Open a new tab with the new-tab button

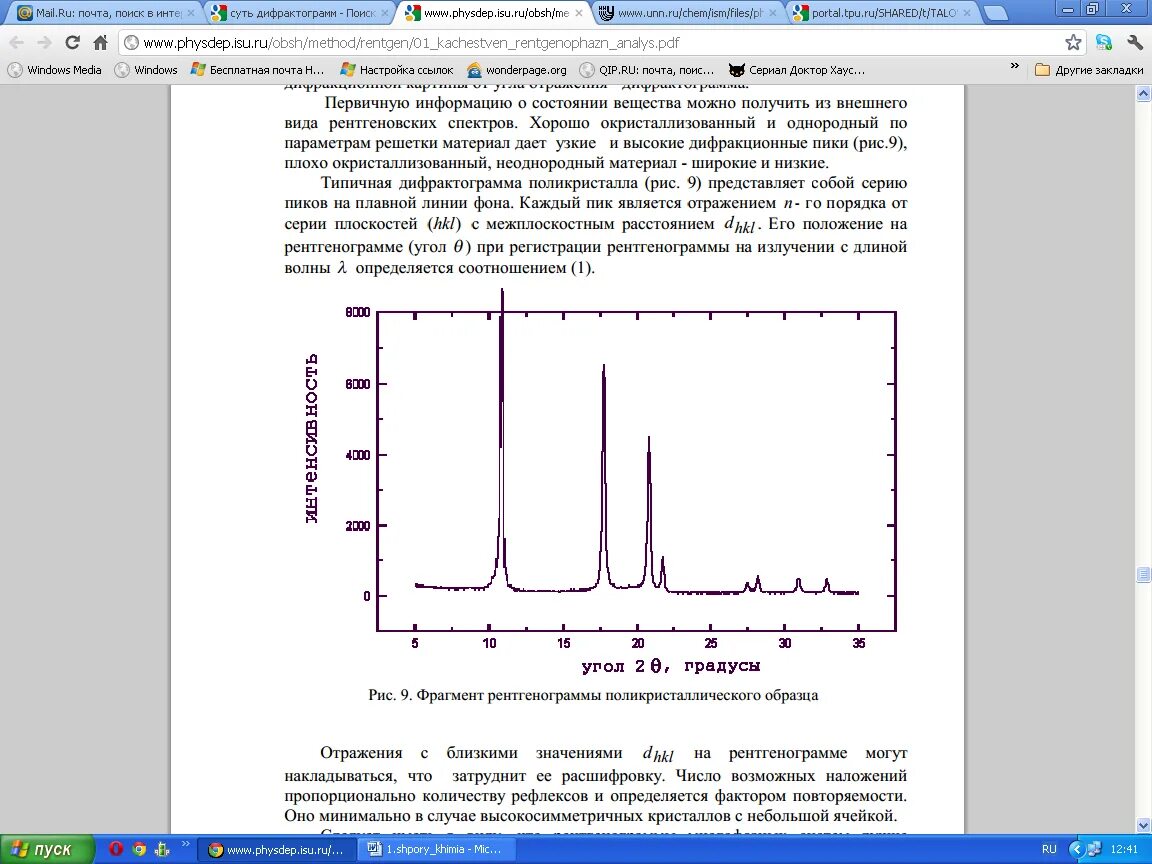click(x=996, y=13)
